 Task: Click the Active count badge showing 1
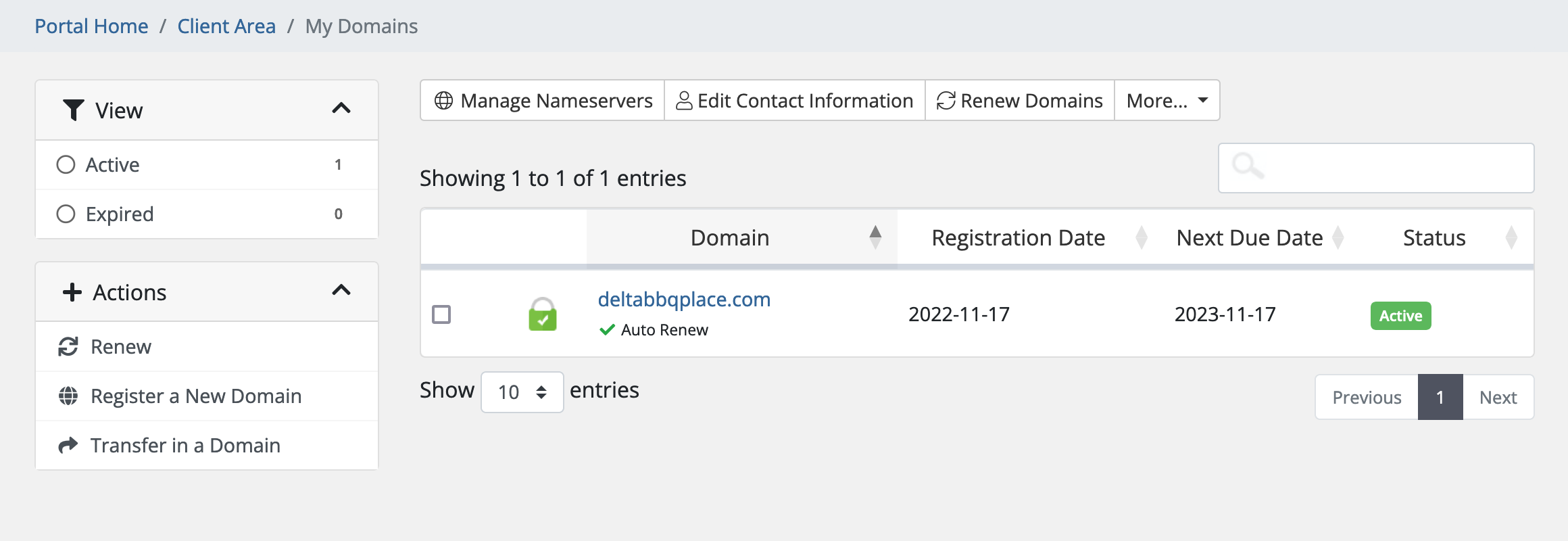tap(338, 164)
